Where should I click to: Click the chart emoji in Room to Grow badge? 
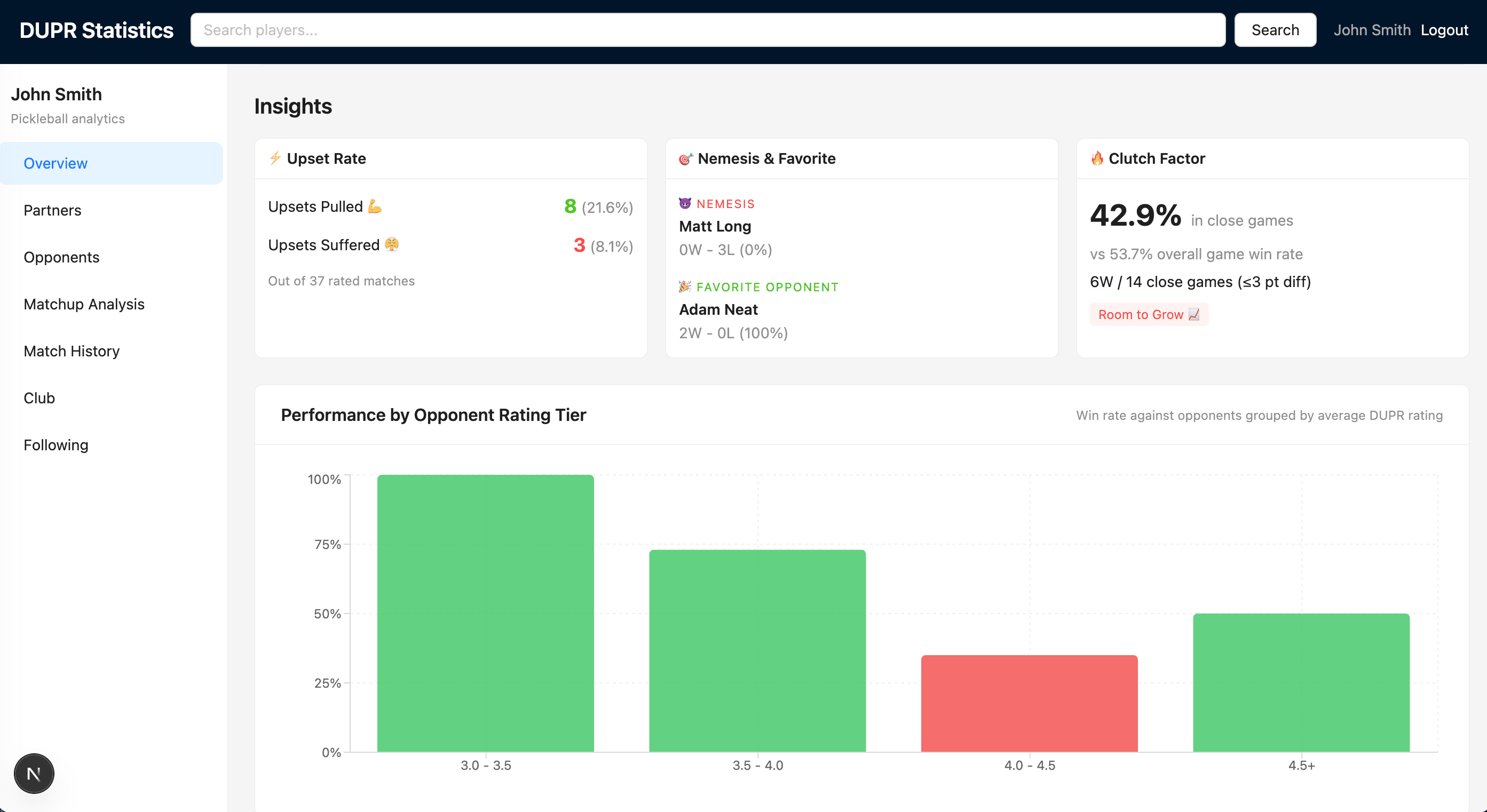(x=1195, y=315)
